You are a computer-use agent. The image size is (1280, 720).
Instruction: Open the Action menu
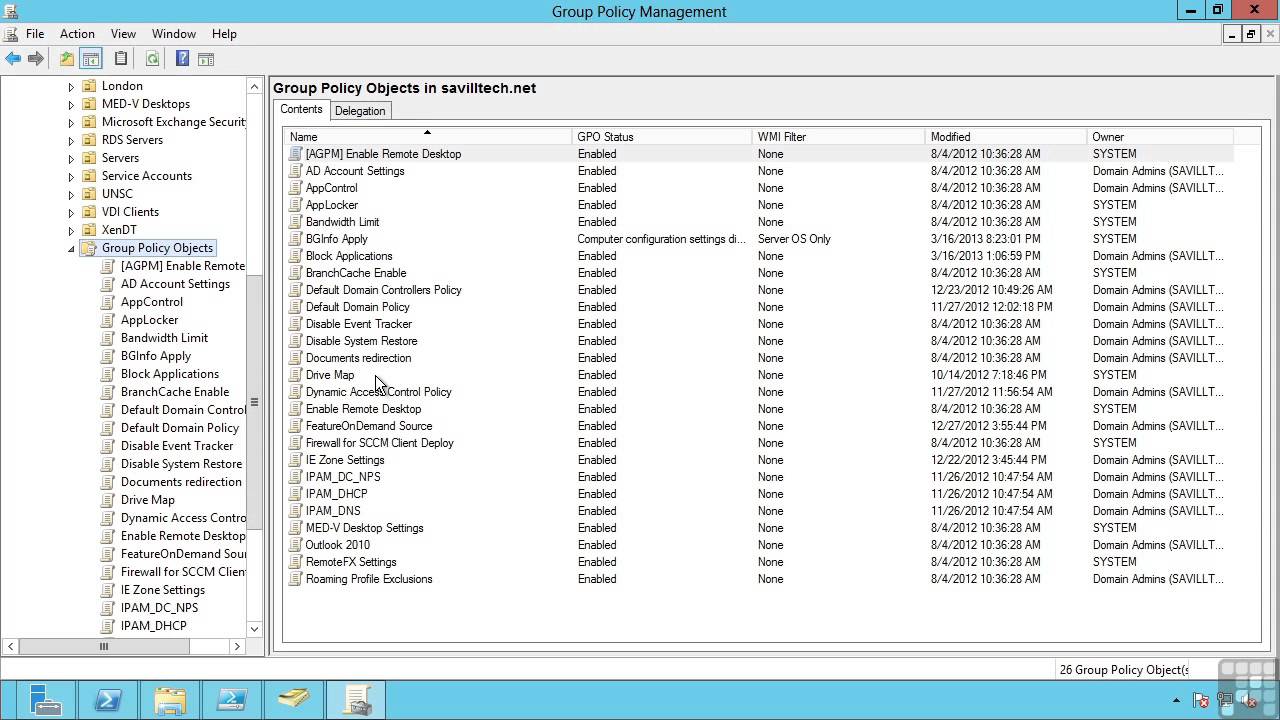pos(77,34)
